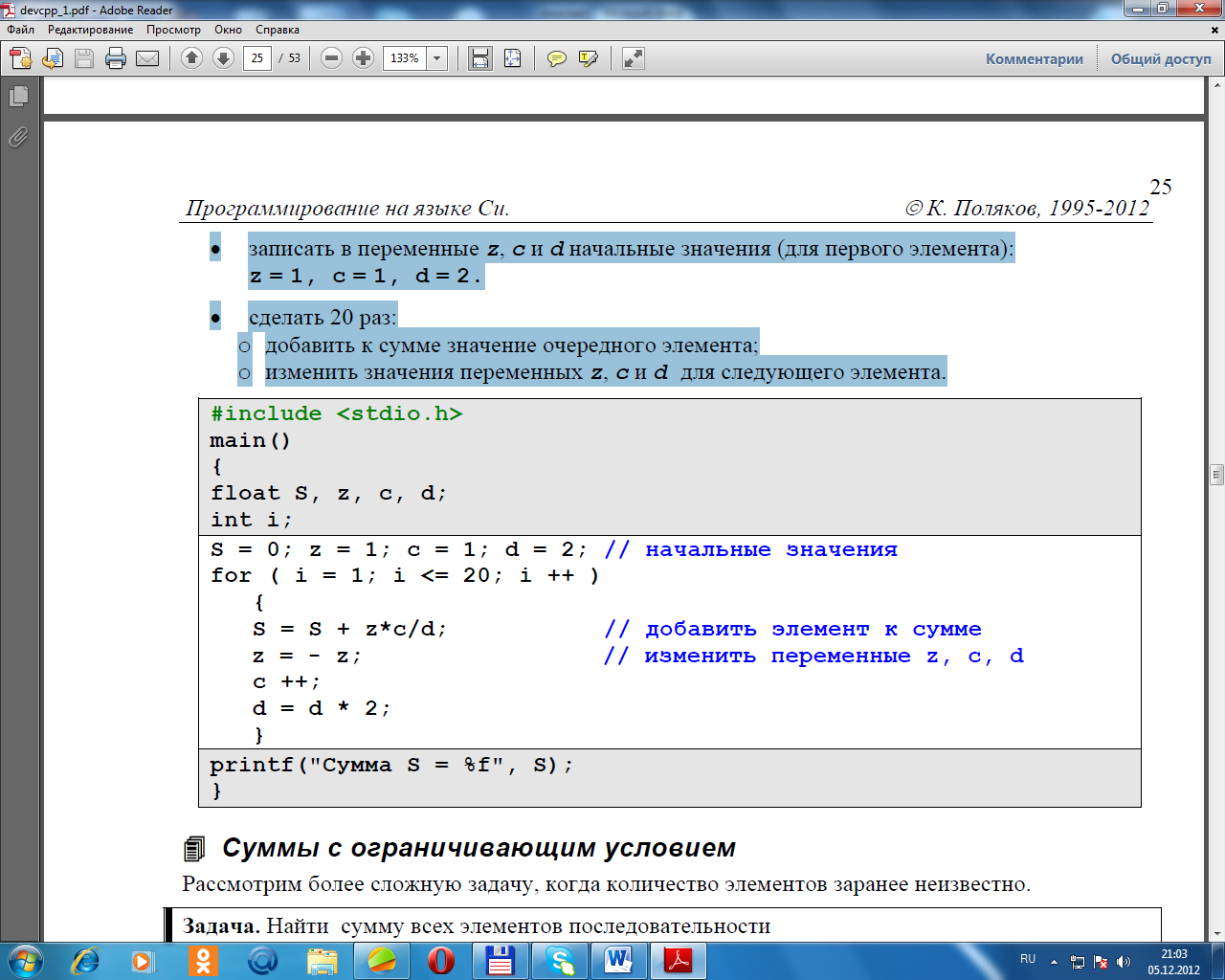Open the attachments paperclip panel
Image resolution: width=1225 pixels, height=980 pixels.
tap(18, 138)
